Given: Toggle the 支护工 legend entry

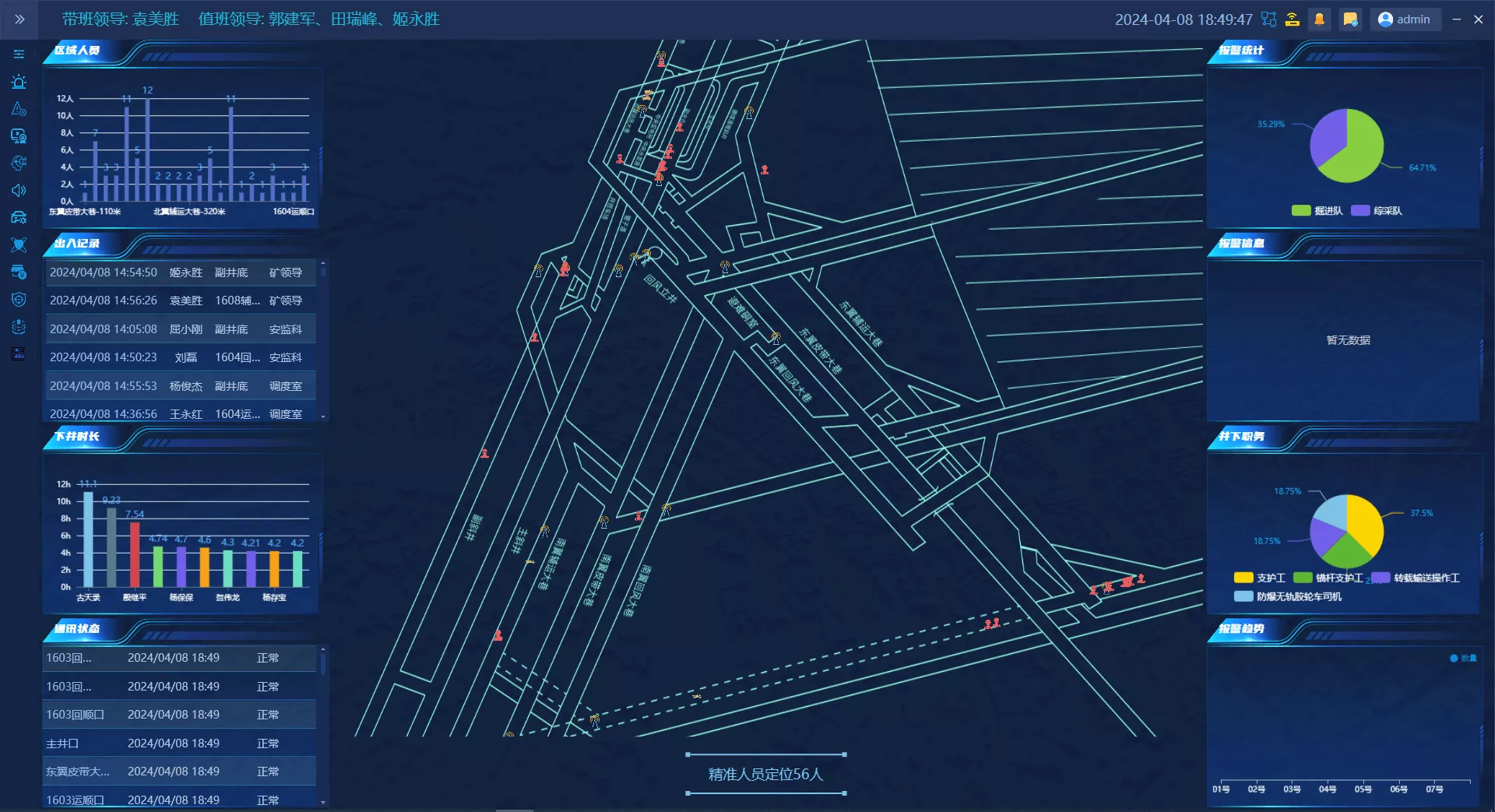Looking at the screenshot, I should pyautogui.click(x=1260, y=578).
